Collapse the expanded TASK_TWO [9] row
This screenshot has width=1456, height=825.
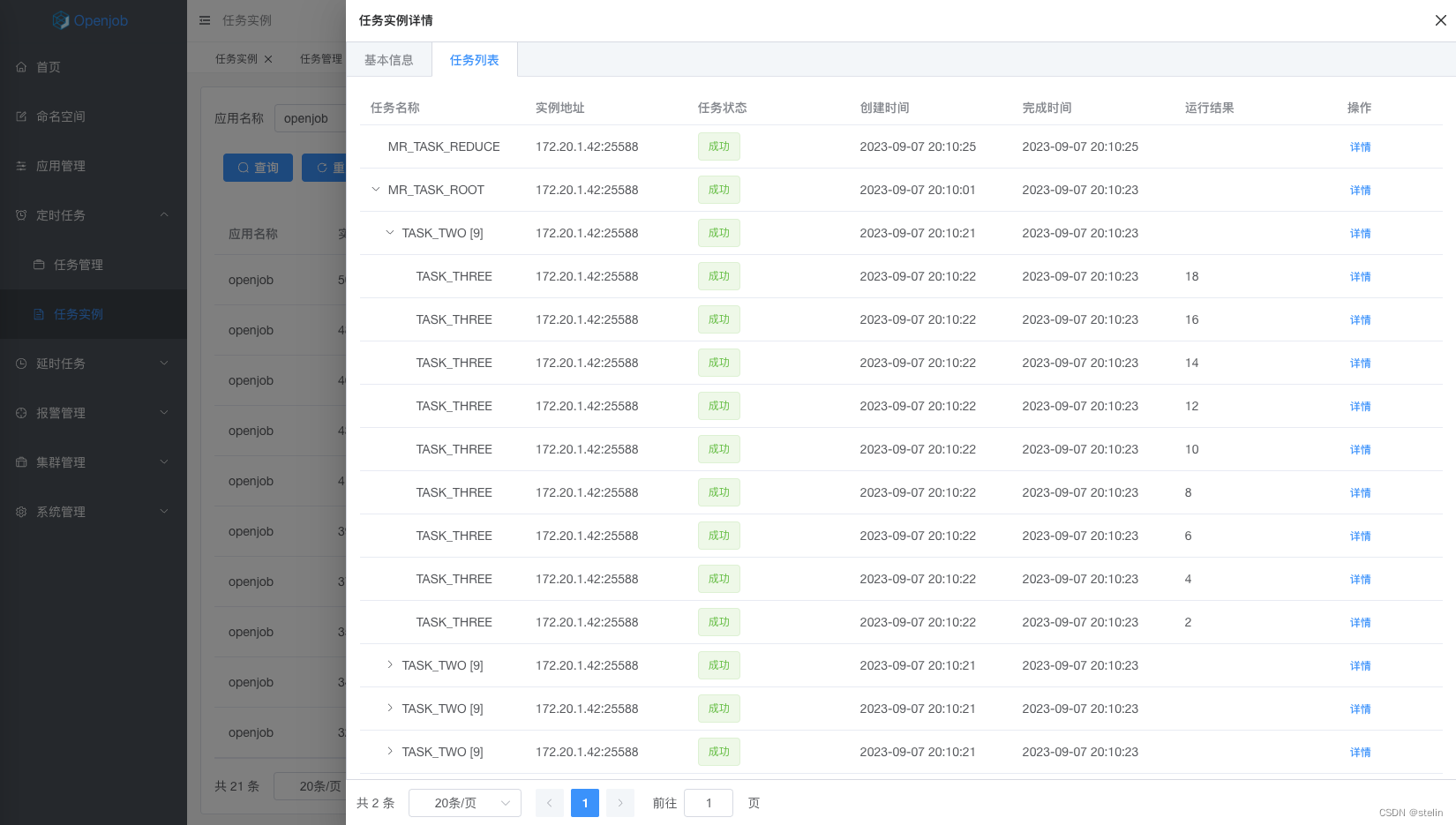390,233
